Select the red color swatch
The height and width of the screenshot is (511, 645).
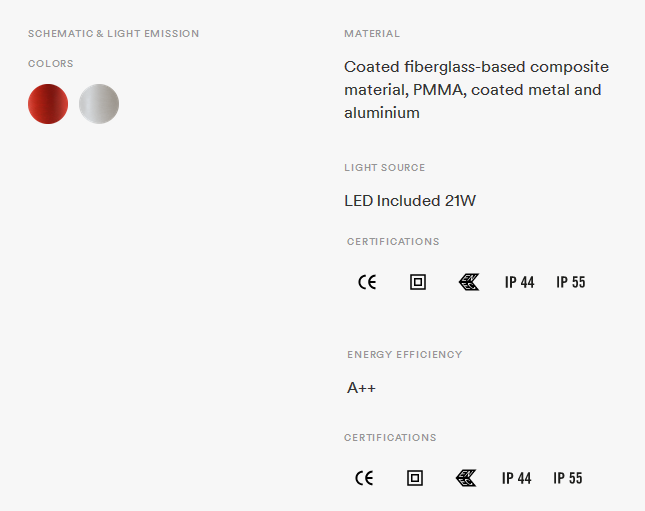48,104
